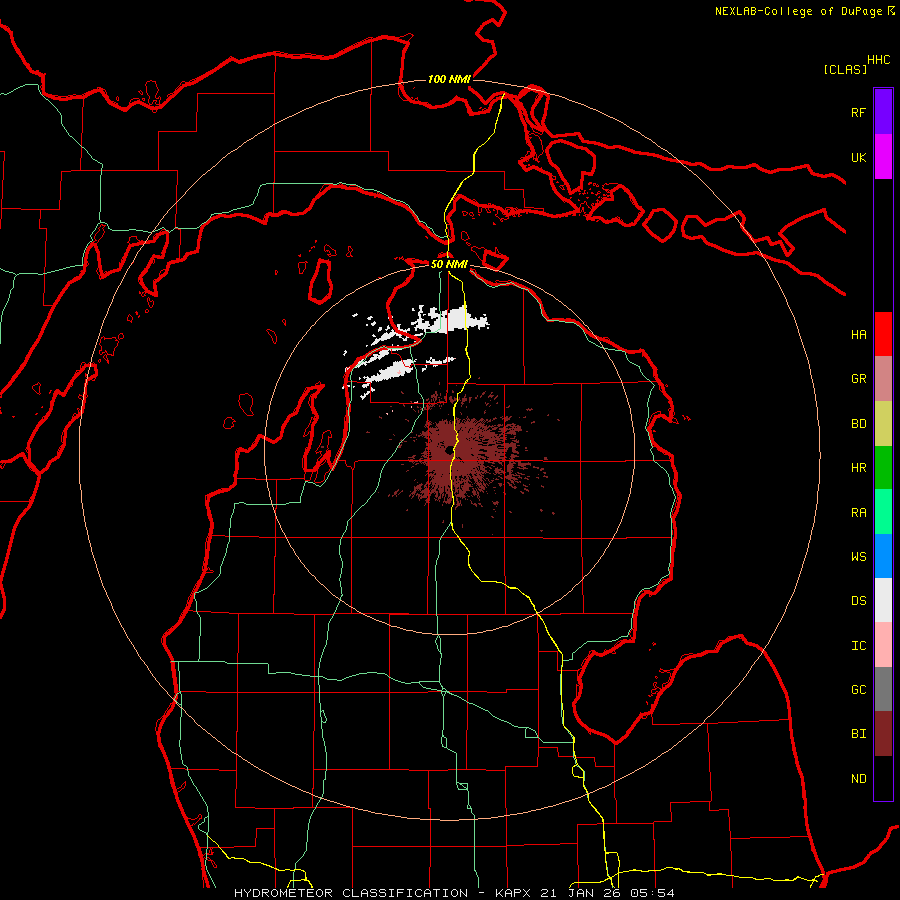The image size is (900, 900).
Task: Click the UK magenta legend swatch
Action: click(883, 157)
